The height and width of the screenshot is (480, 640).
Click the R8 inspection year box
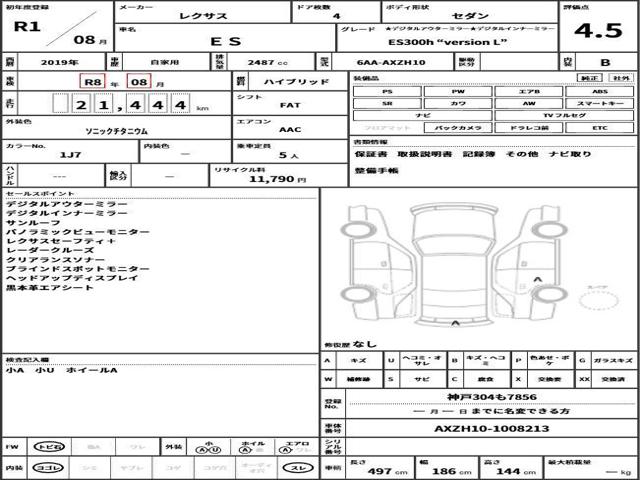coord(93,82)
